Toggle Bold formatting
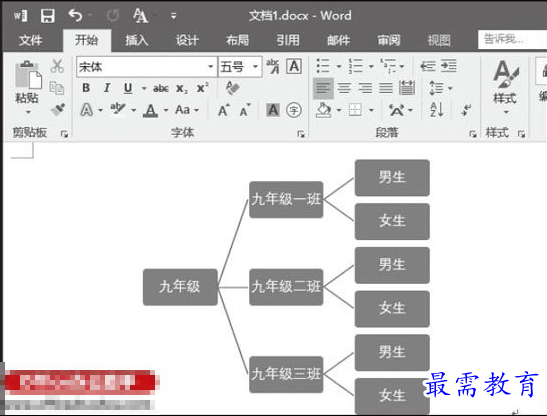547x416 pixels. pyautogui.click(x=86, y=88)
